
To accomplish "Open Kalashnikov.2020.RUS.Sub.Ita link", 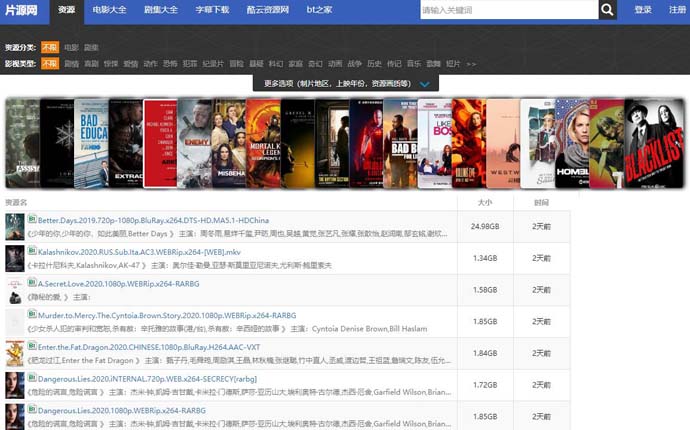I will pos(139,252).
